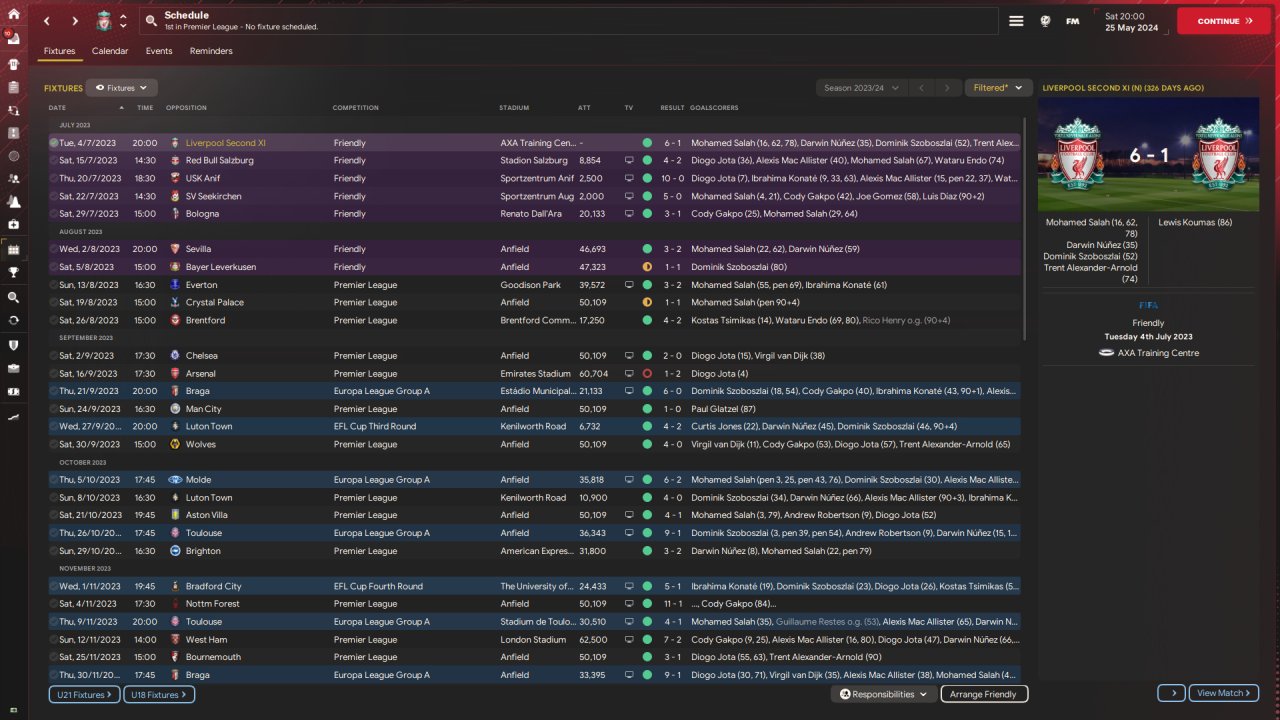
Task: Click the world globe icon in top bar
Action: [1045, 21]
